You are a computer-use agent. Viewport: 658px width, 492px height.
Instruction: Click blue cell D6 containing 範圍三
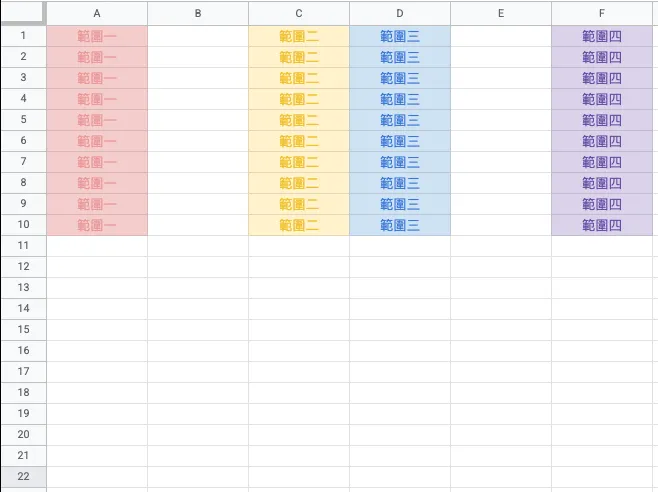click(x=400, y=141)
